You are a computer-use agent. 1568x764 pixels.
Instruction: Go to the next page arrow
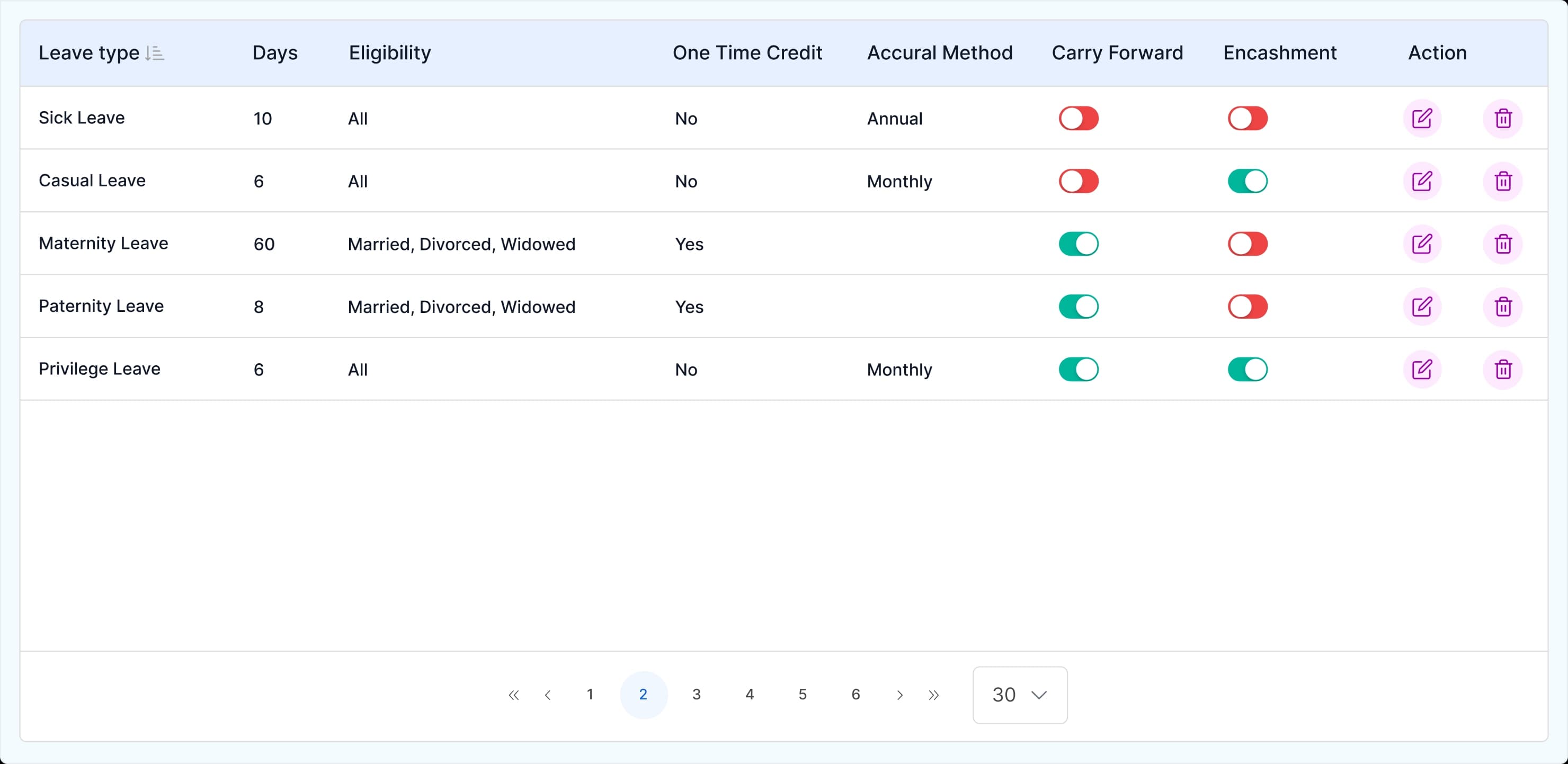(x=899, y=695)
